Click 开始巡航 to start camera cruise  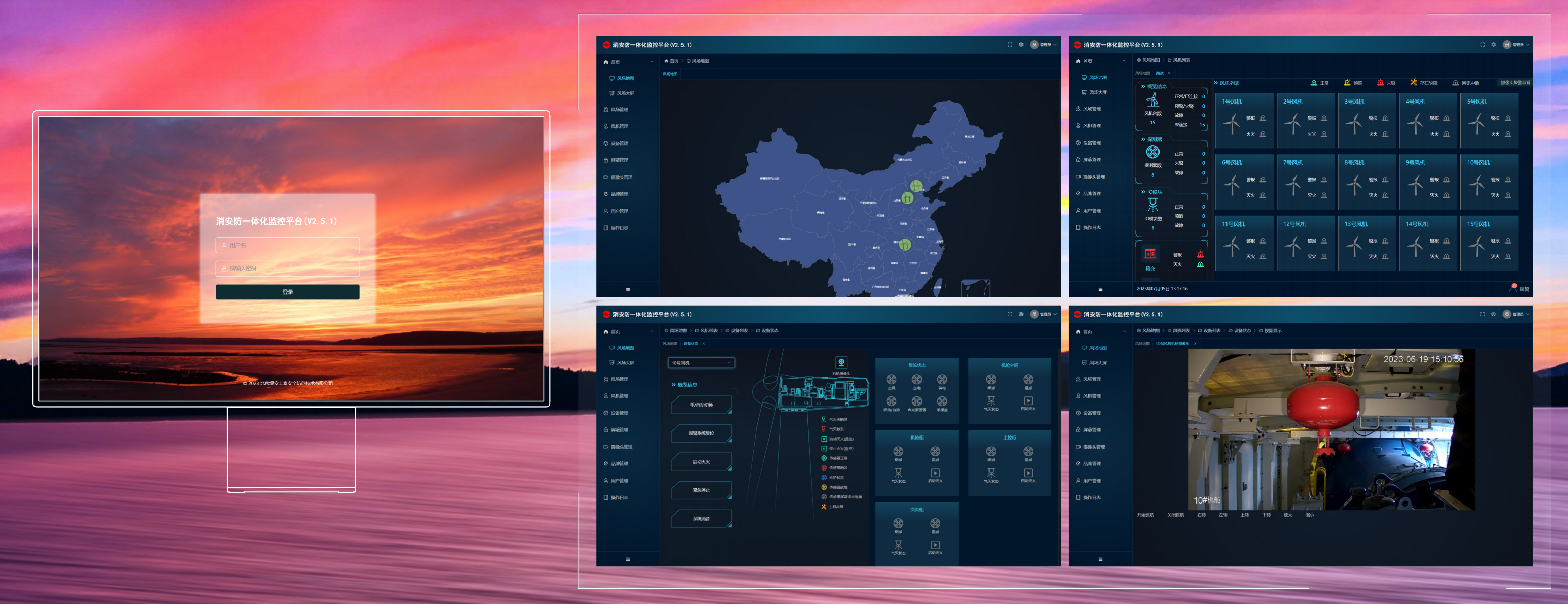(1145, 515)
